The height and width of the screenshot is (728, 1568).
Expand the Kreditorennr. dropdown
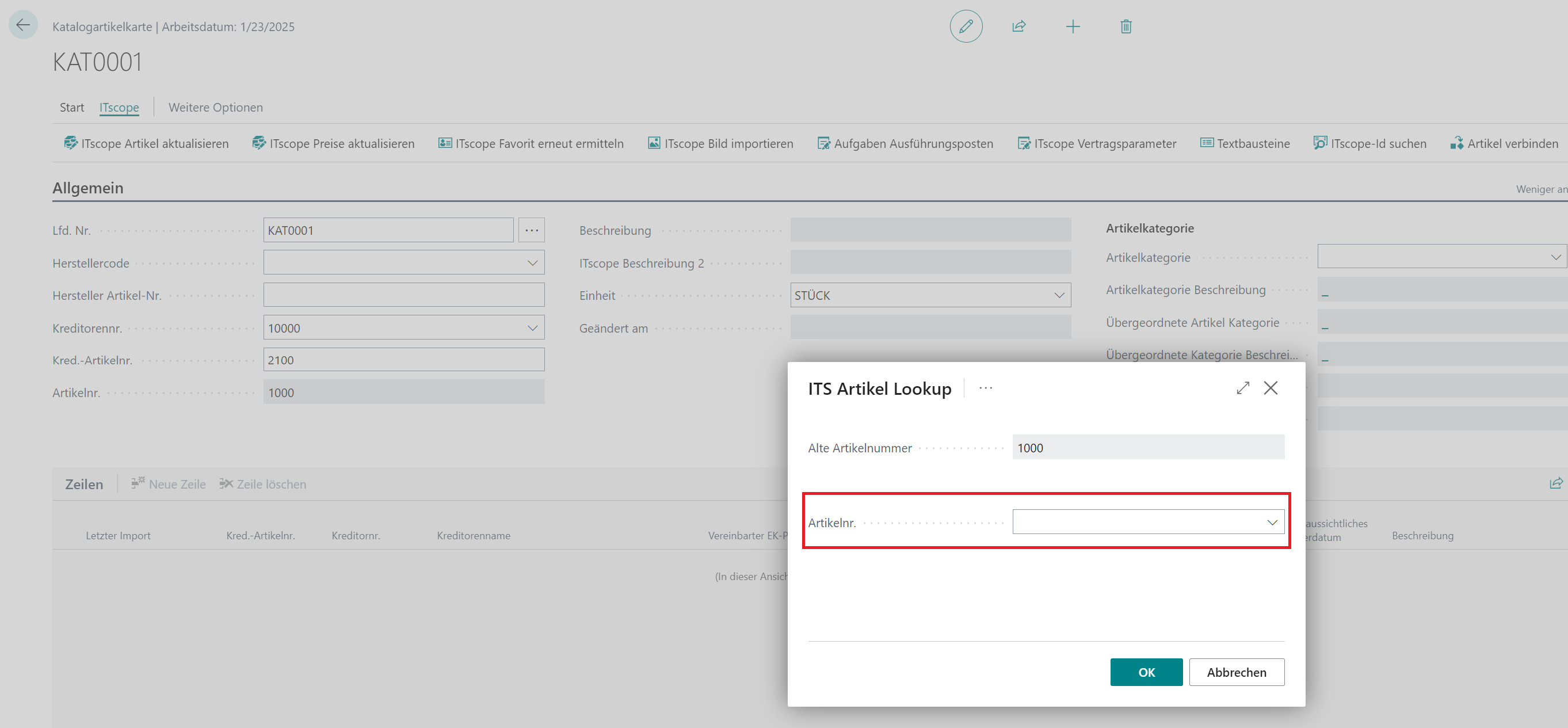532,328
